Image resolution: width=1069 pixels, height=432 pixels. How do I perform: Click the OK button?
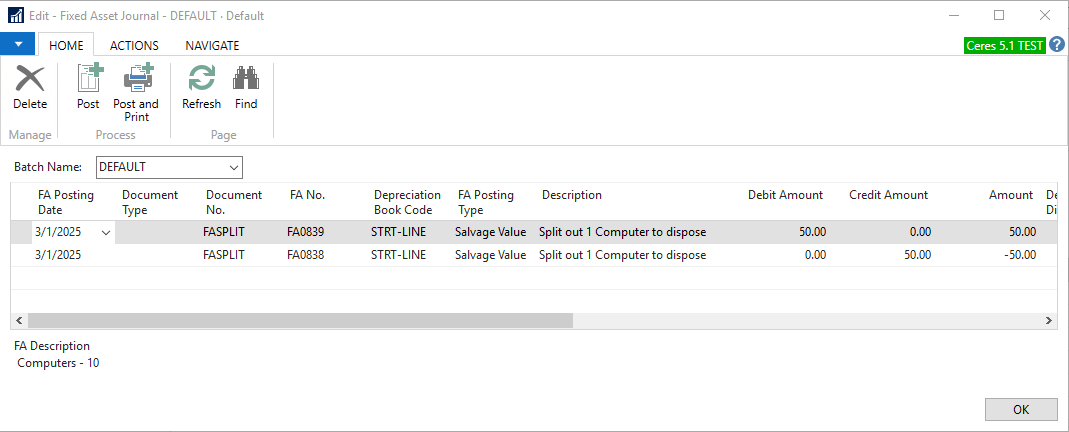coord(1020,409)
